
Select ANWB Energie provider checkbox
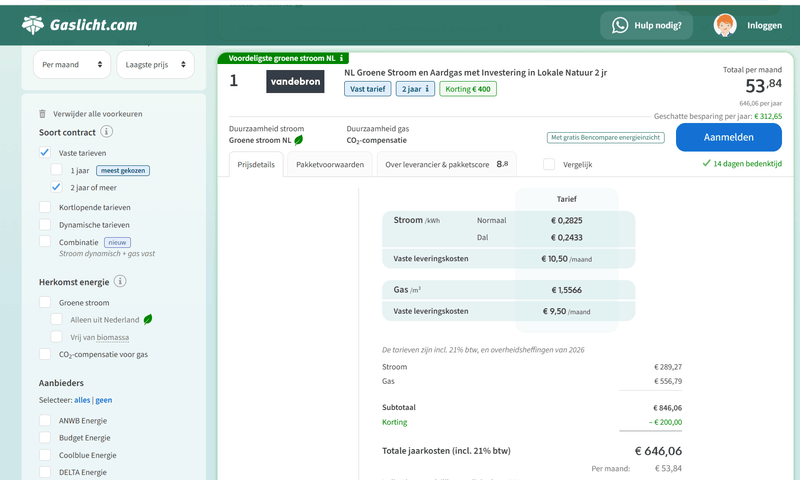[45, 420]
